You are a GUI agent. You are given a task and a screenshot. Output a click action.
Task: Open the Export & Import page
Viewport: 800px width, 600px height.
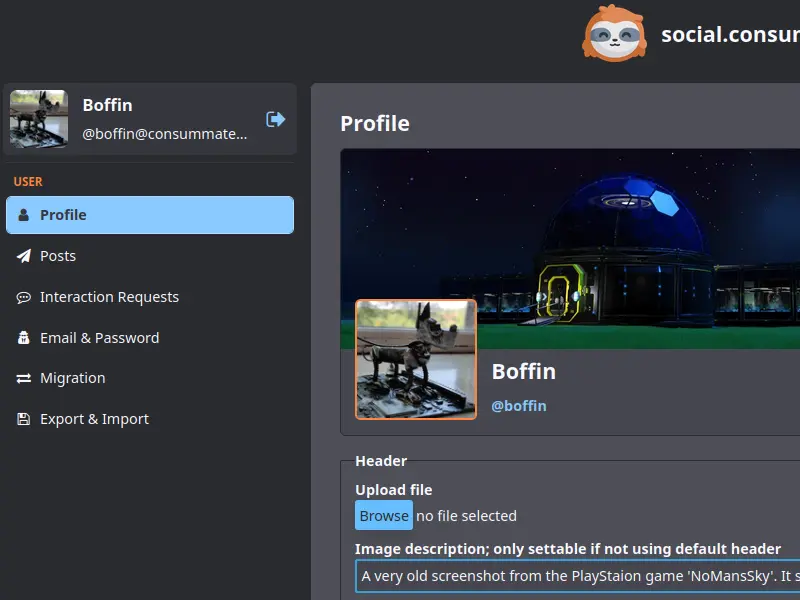pyautogui.click(x=94, y=419)
